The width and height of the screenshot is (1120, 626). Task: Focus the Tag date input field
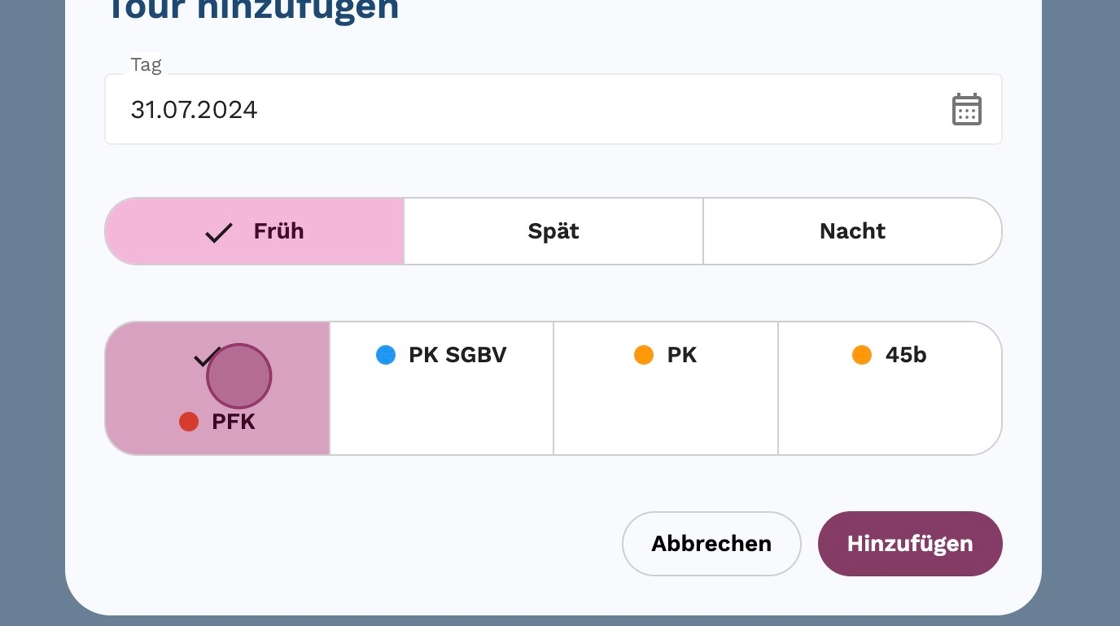pos(520,110)
